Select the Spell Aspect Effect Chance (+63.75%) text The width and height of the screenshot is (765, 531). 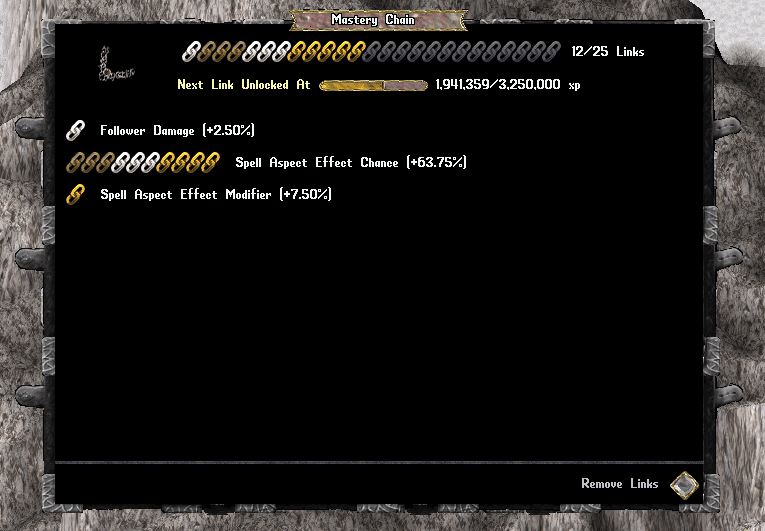pos(351,163)
